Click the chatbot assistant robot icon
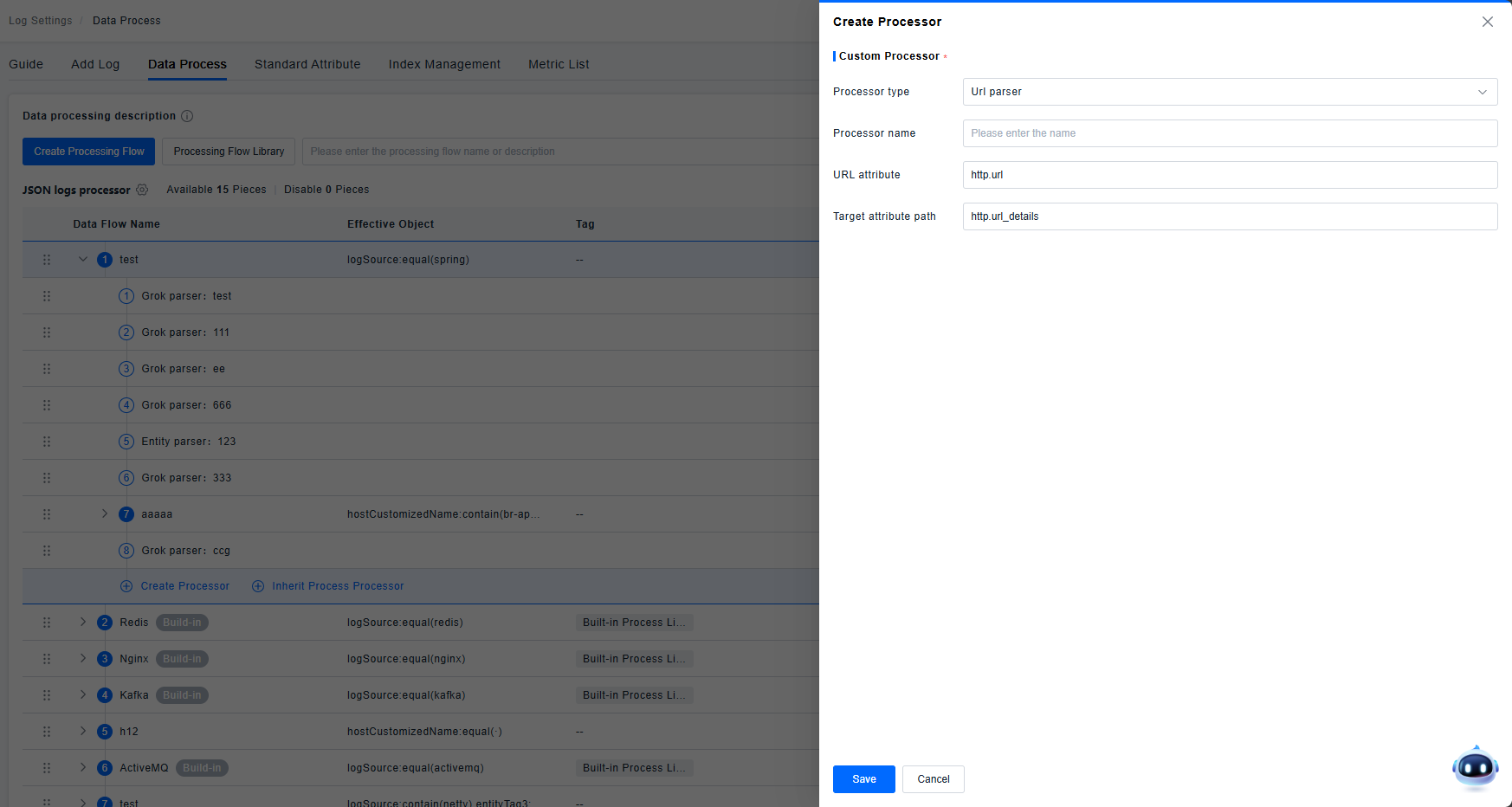The width and height of the screenshot is (1512, 807). coord(1475,767)
